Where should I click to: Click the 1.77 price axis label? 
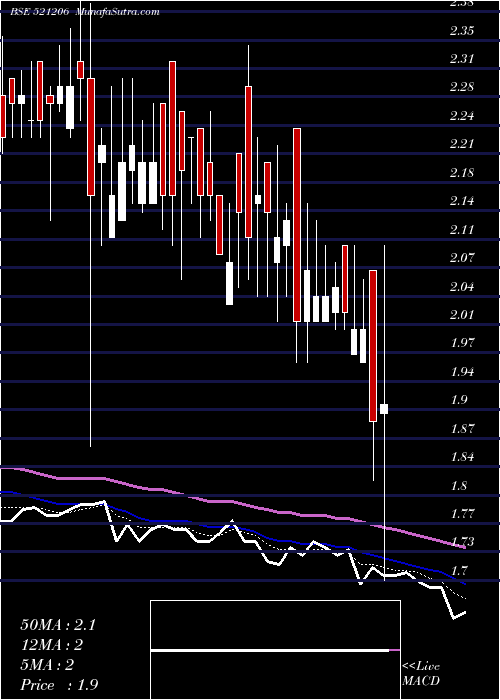[x=462, y=513]
